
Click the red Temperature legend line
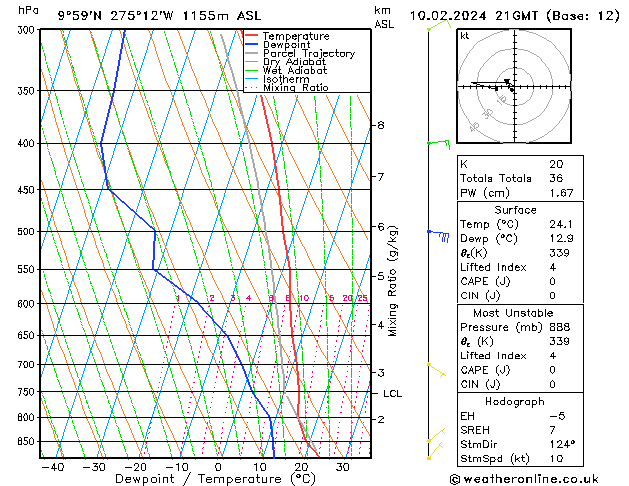pos(252,36)
